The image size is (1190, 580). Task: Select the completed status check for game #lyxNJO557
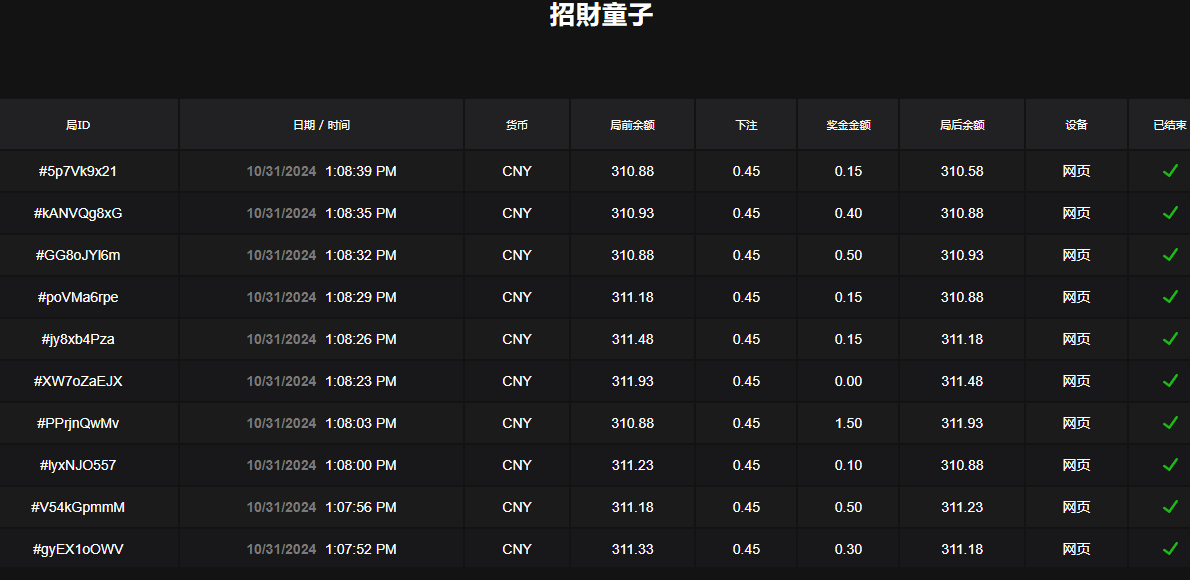click(x=1170, y=465)
